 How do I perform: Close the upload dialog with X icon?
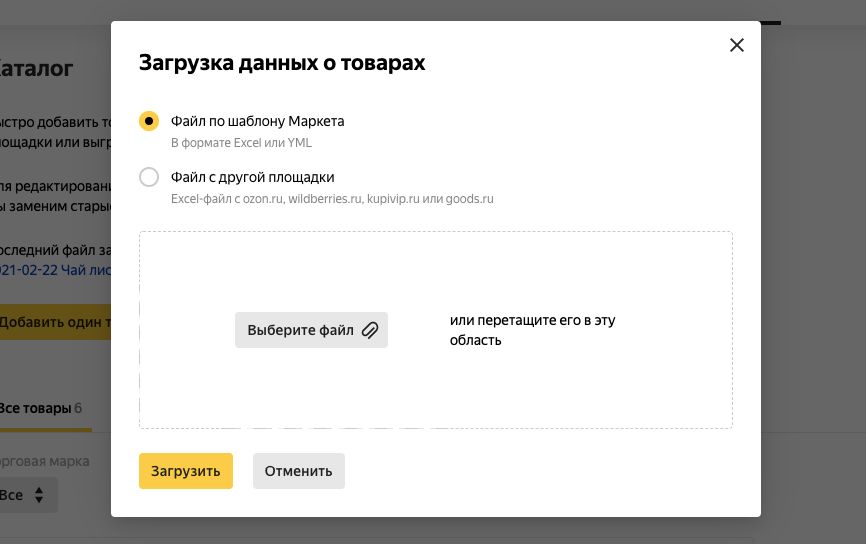(x=737, y=45)
